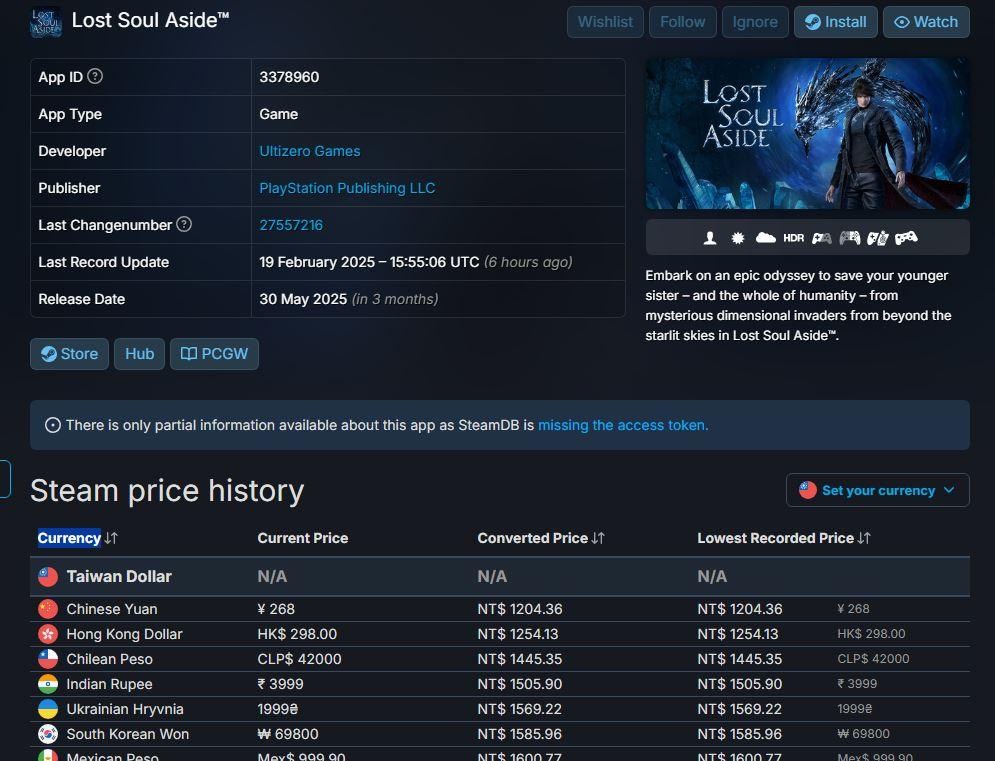Click the App ID help question mark

[x=95, y=77]
